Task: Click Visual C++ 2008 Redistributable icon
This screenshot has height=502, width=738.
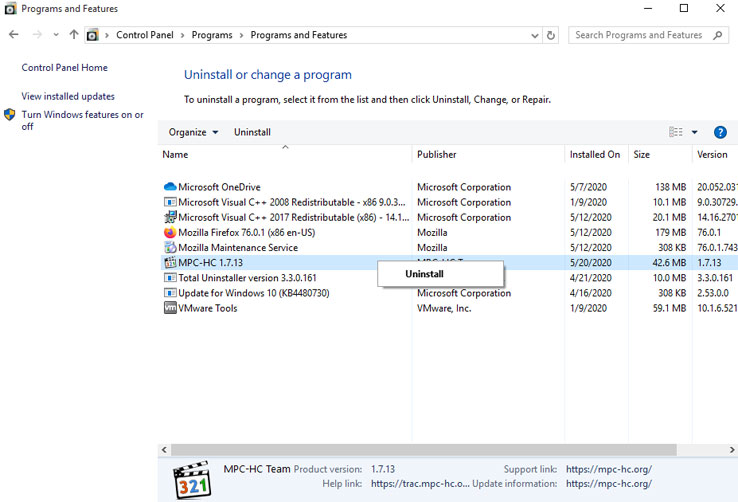Action: click(x=170, y=202)
